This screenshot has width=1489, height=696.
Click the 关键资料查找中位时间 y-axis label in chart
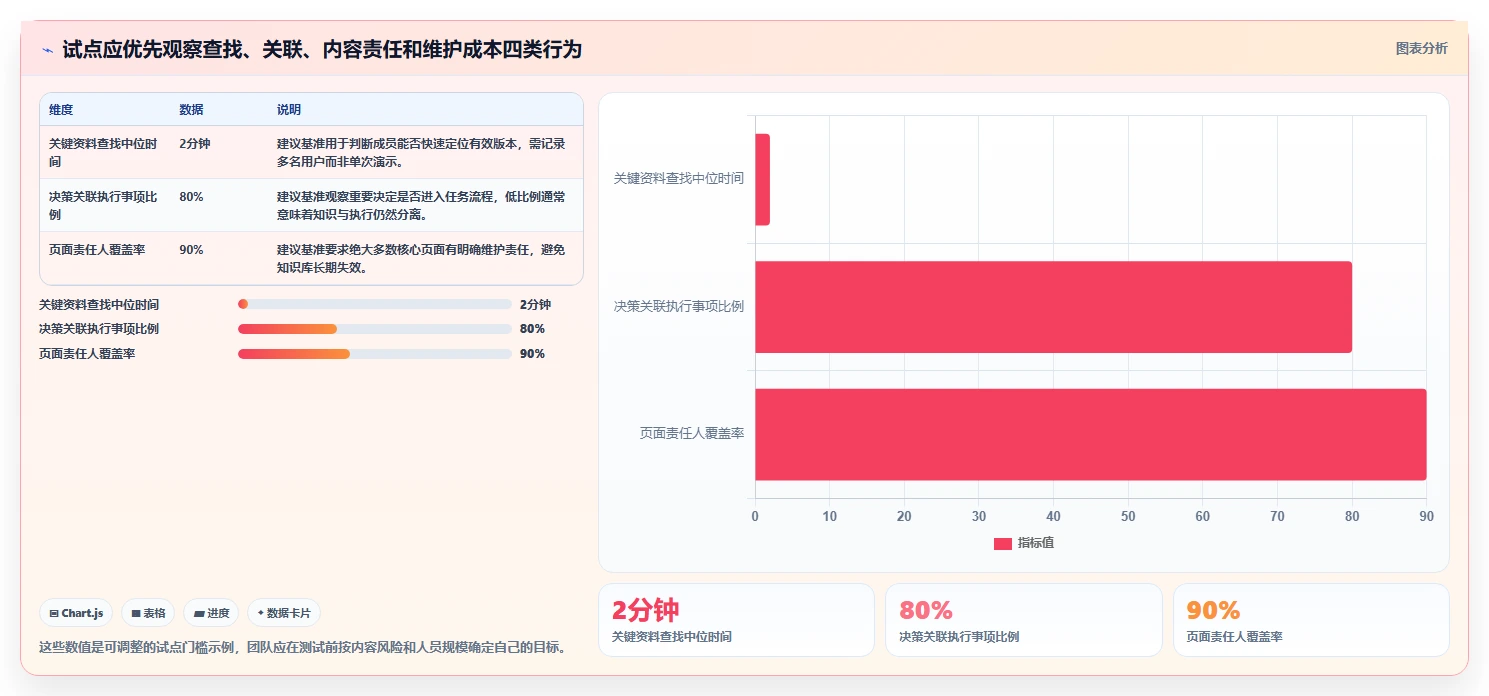pyautogui.click(x=679, y=178)
